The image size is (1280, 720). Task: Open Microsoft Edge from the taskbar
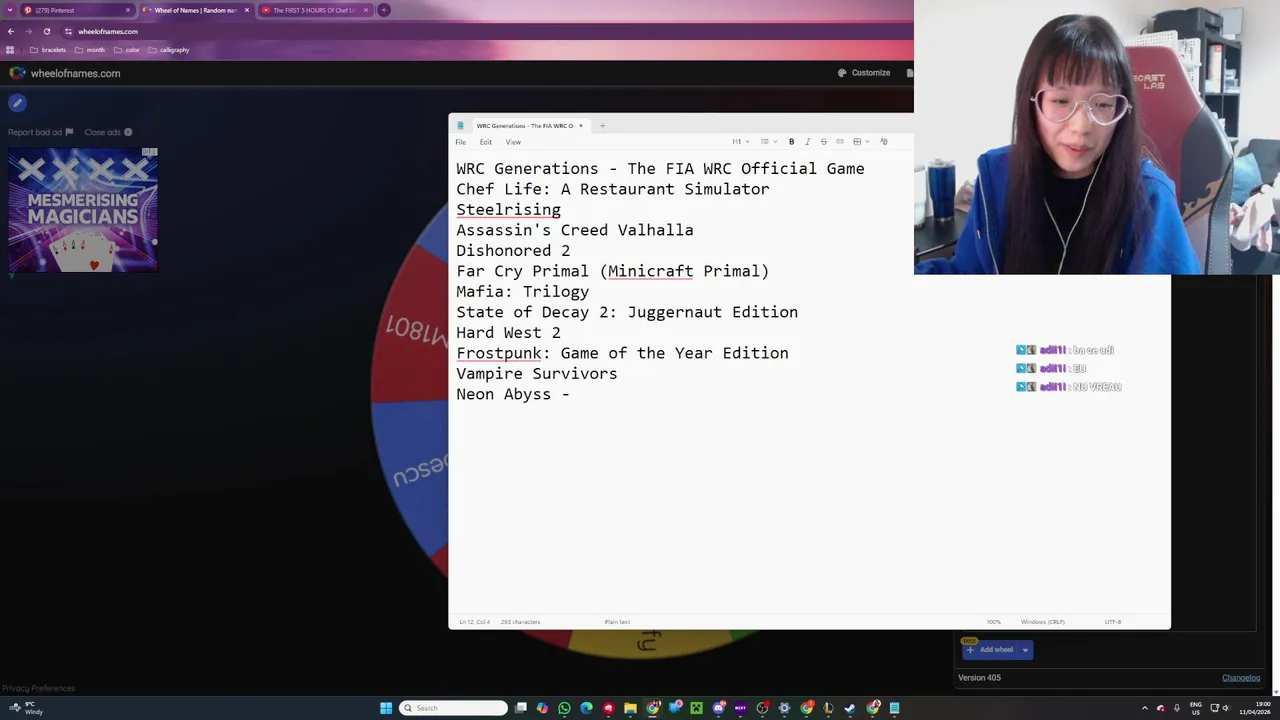point(586,708)
